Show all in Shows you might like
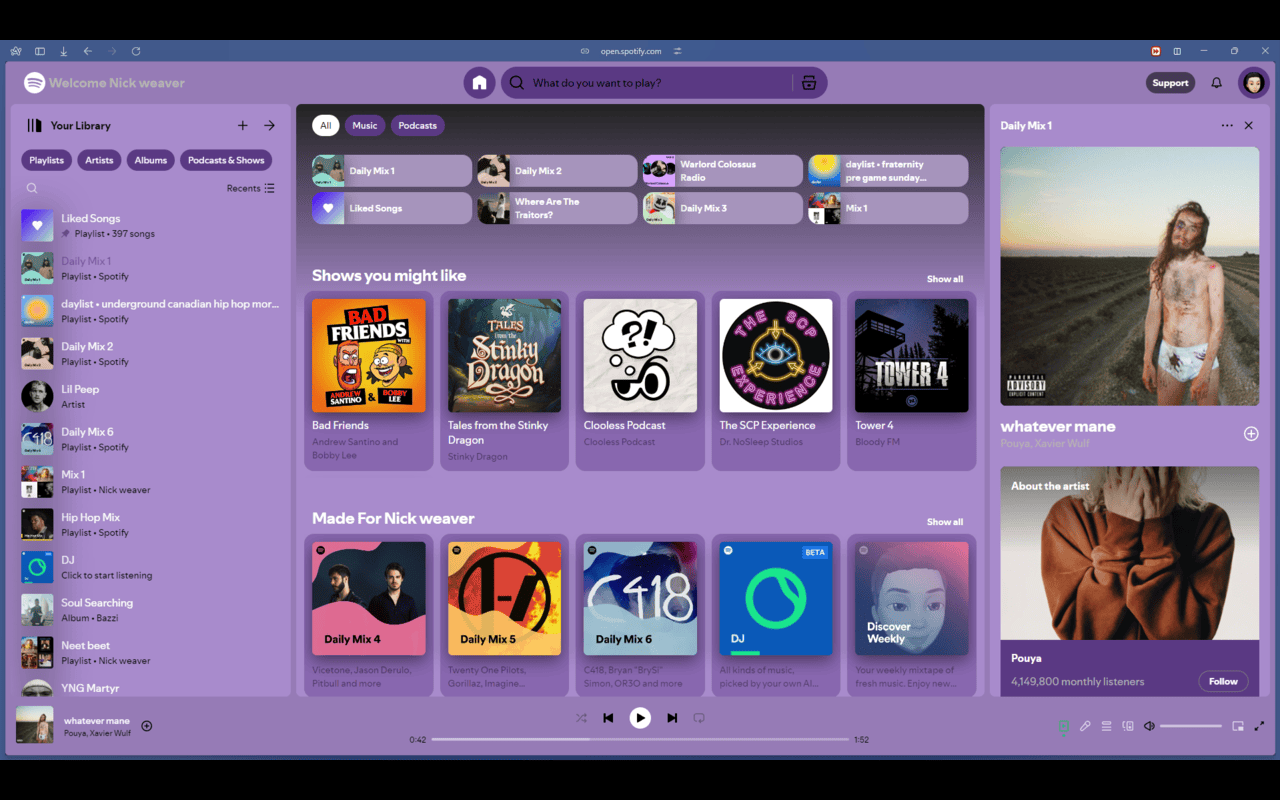The width and height of the screenshot is (1280, 800). click(944, 279)
